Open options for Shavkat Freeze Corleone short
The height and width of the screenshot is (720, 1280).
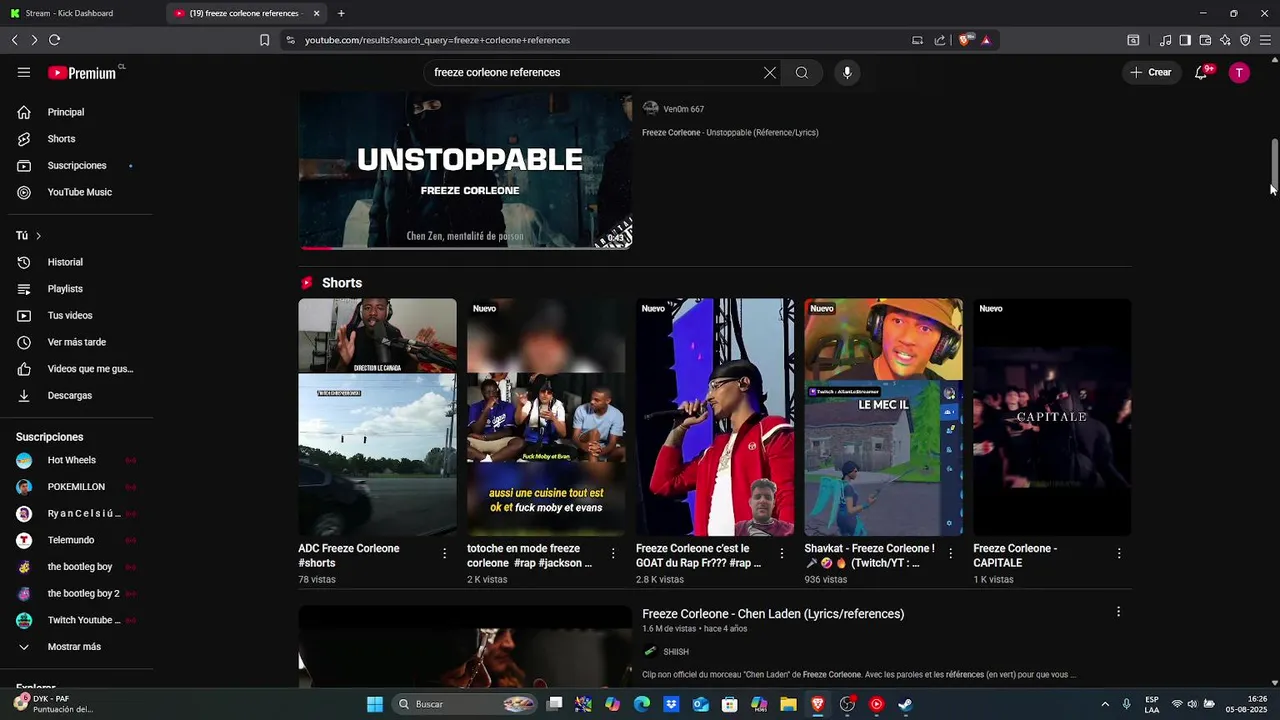[x=950, y=552]
